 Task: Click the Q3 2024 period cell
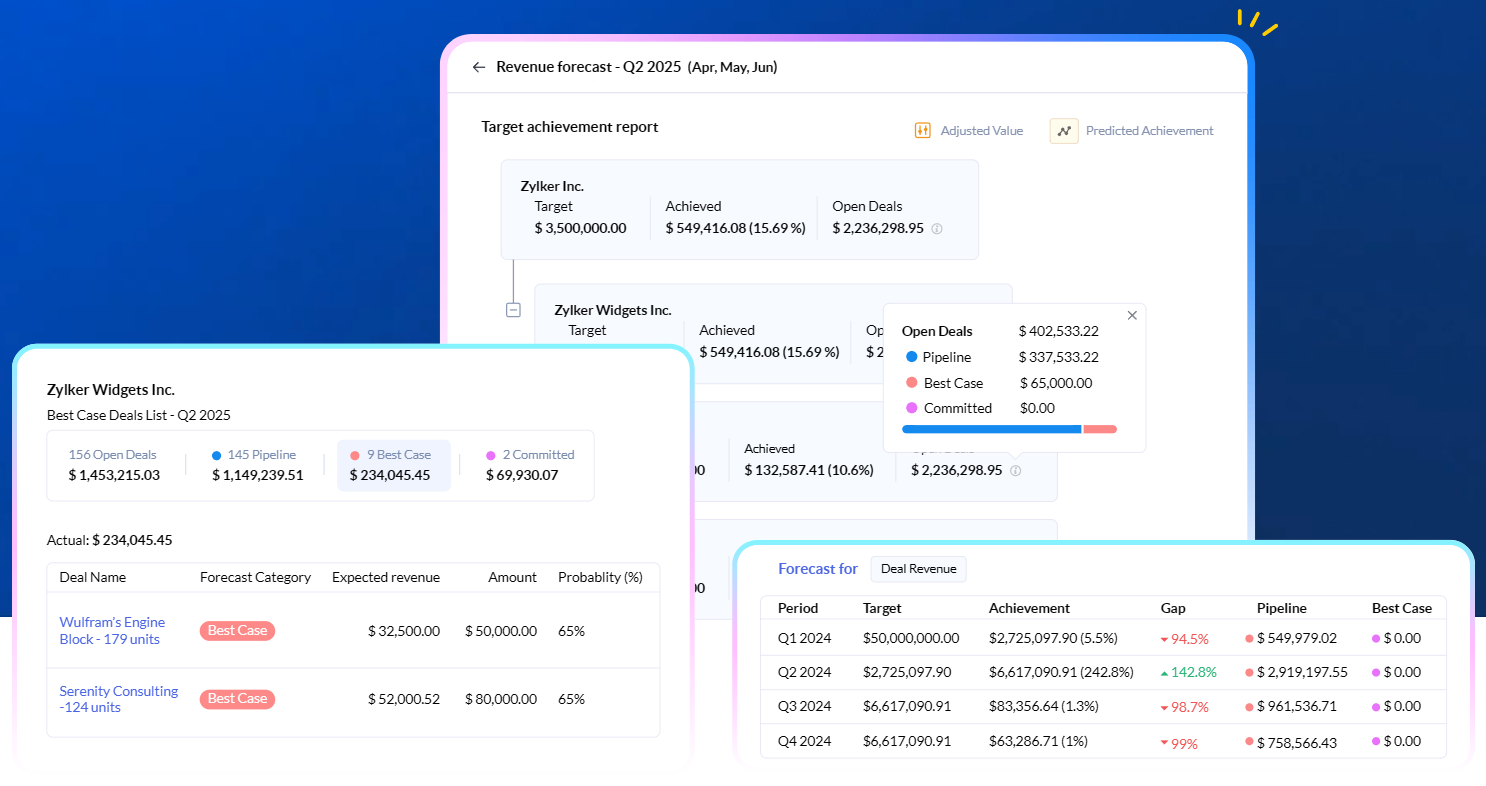pyautogui.click(x=805, y=706)
